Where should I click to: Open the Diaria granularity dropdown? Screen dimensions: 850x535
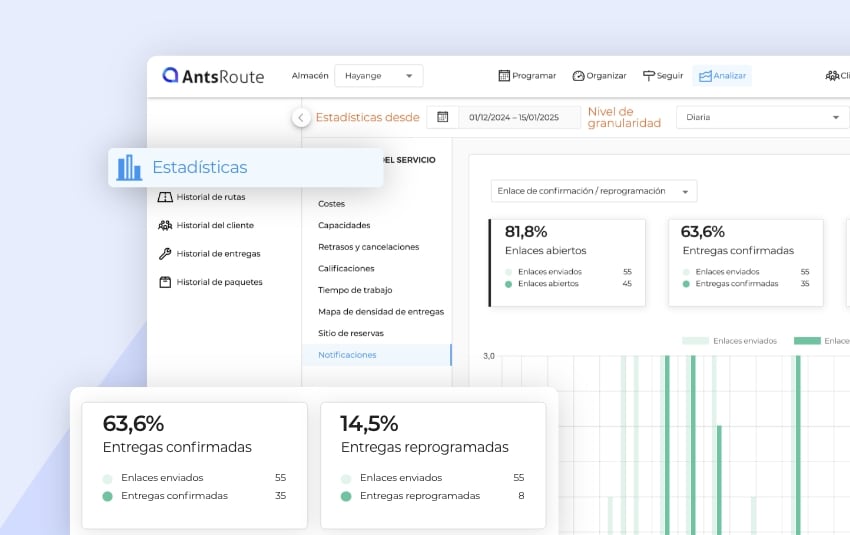(762, 117)
